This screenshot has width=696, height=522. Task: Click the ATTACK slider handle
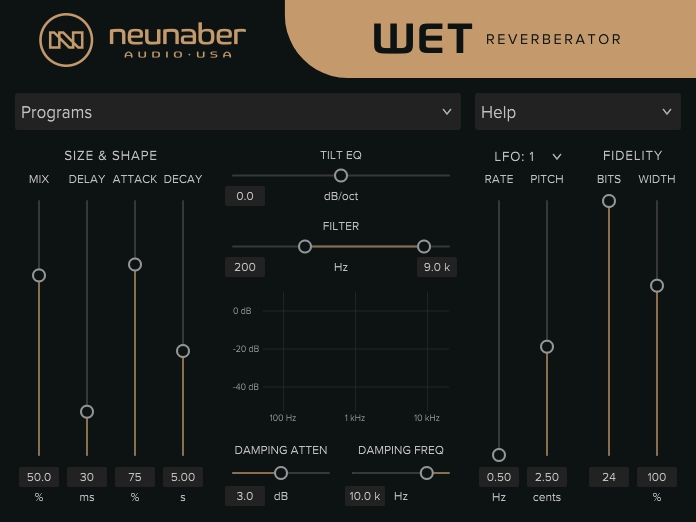click(x=135, y=265)
